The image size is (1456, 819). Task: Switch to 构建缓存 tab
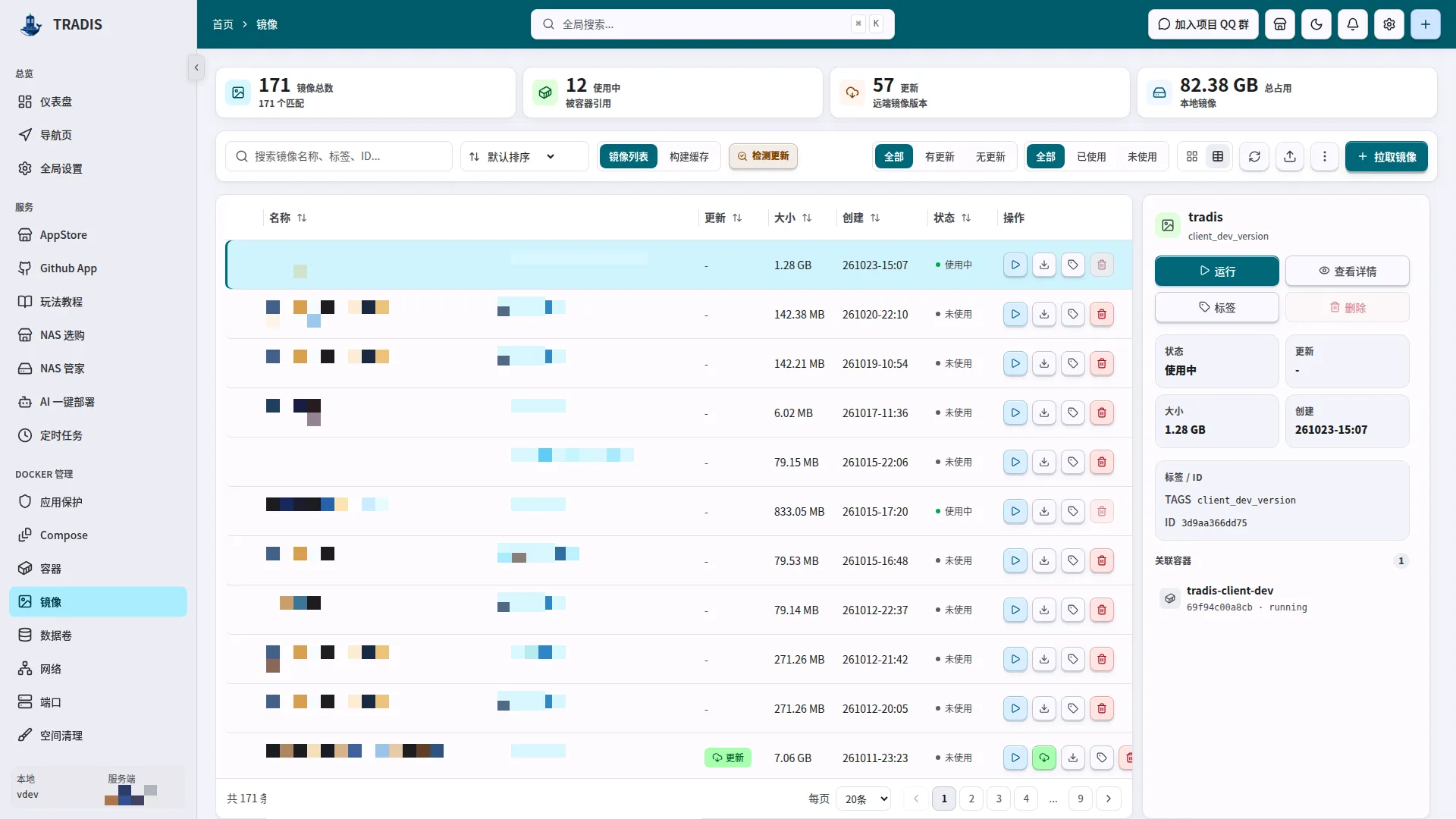coord(689,156)
